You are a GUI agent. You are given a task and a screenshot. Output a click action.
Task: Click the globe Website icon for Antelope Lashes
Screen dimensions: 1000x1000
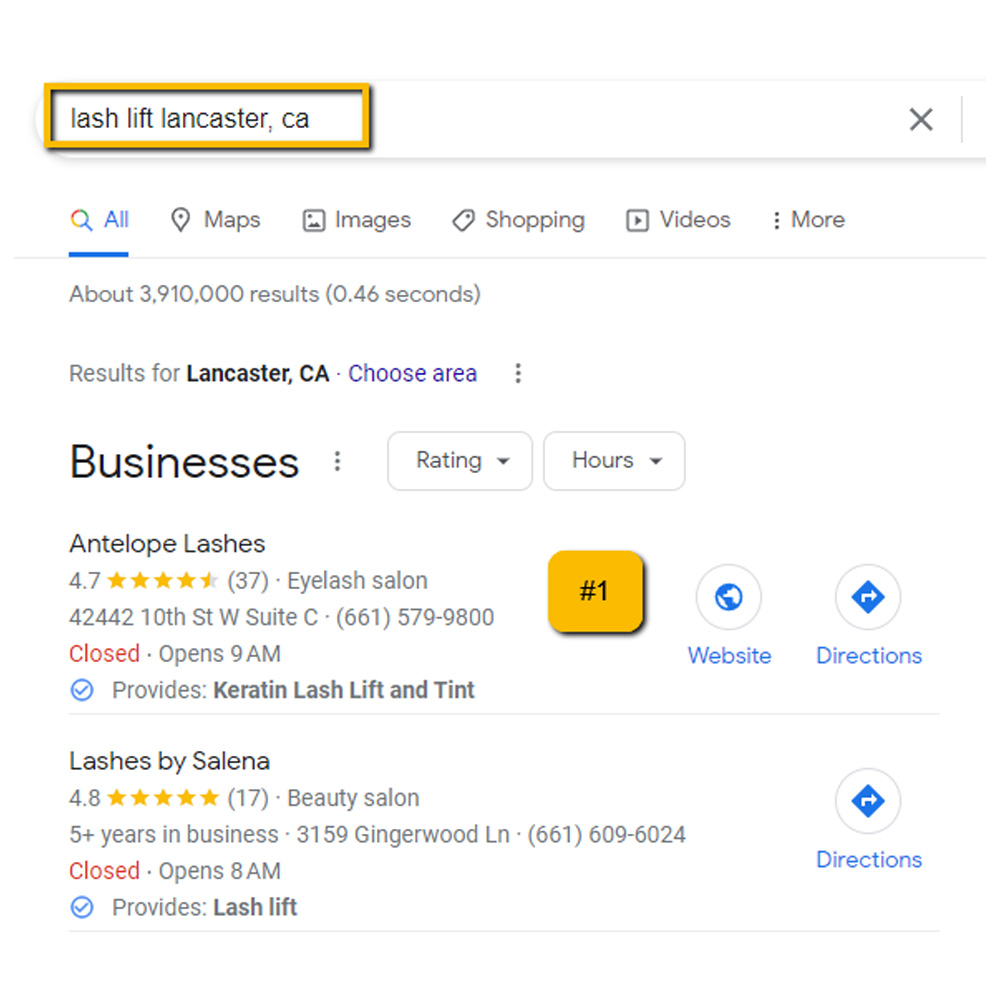click(x=729, y=598)
